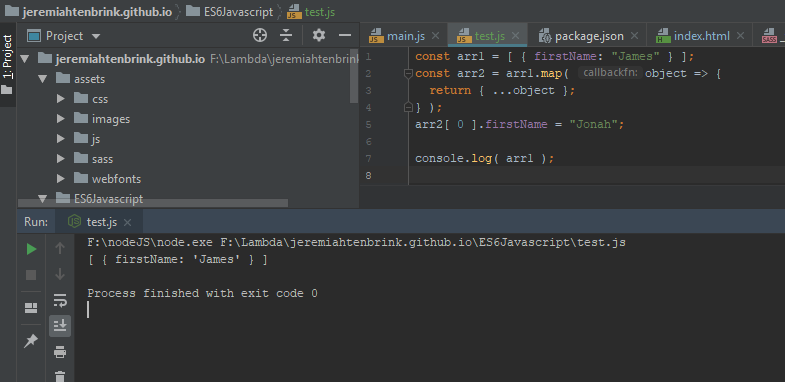Image resolution: width=785 pixels, height=382 pixels.
Task: Click the [ { firstName: 'James' } ] output line
Action: tap(177, 260)
